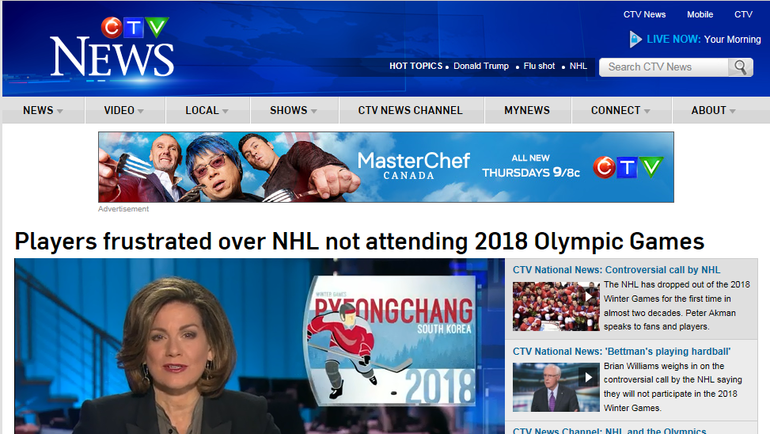Open the MYNEWS menu item

coord(527,110)
